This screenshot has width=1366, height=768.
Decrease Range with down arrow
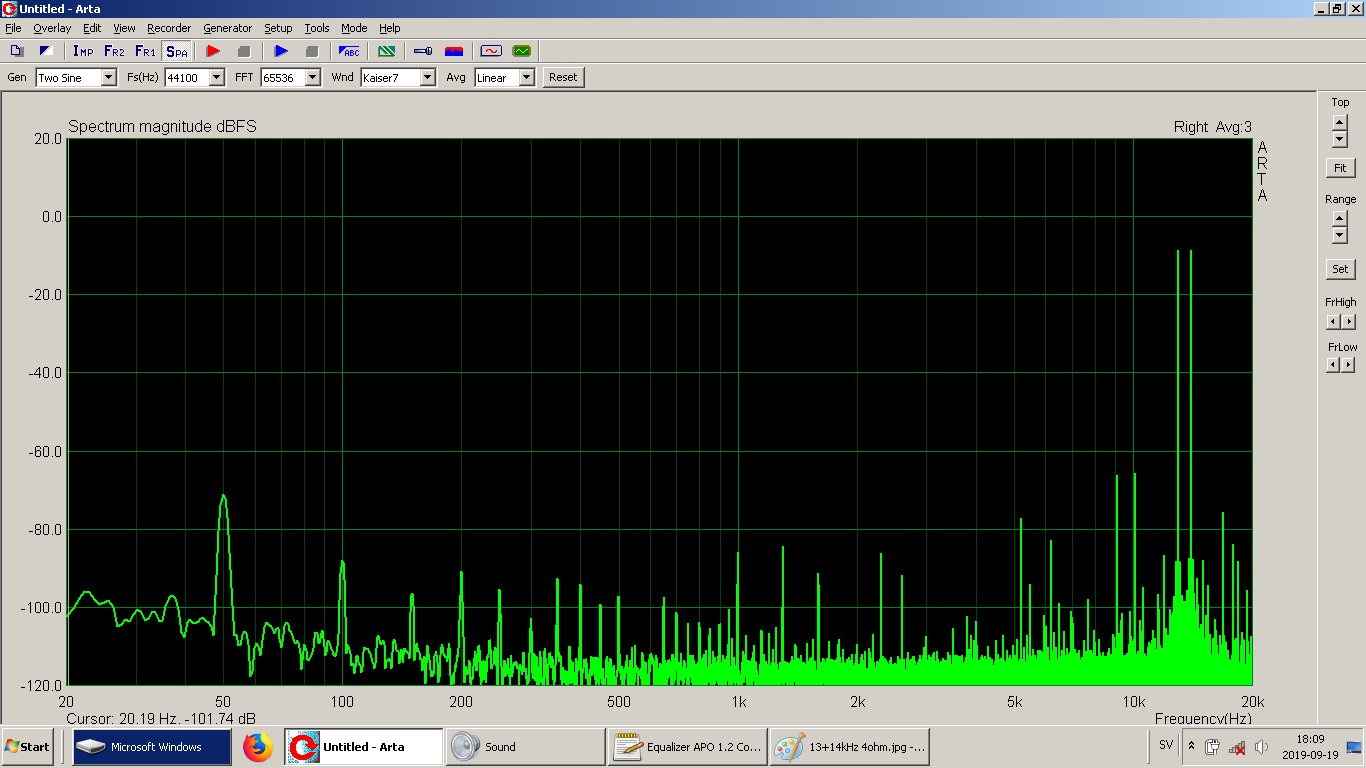(1340, 235)
